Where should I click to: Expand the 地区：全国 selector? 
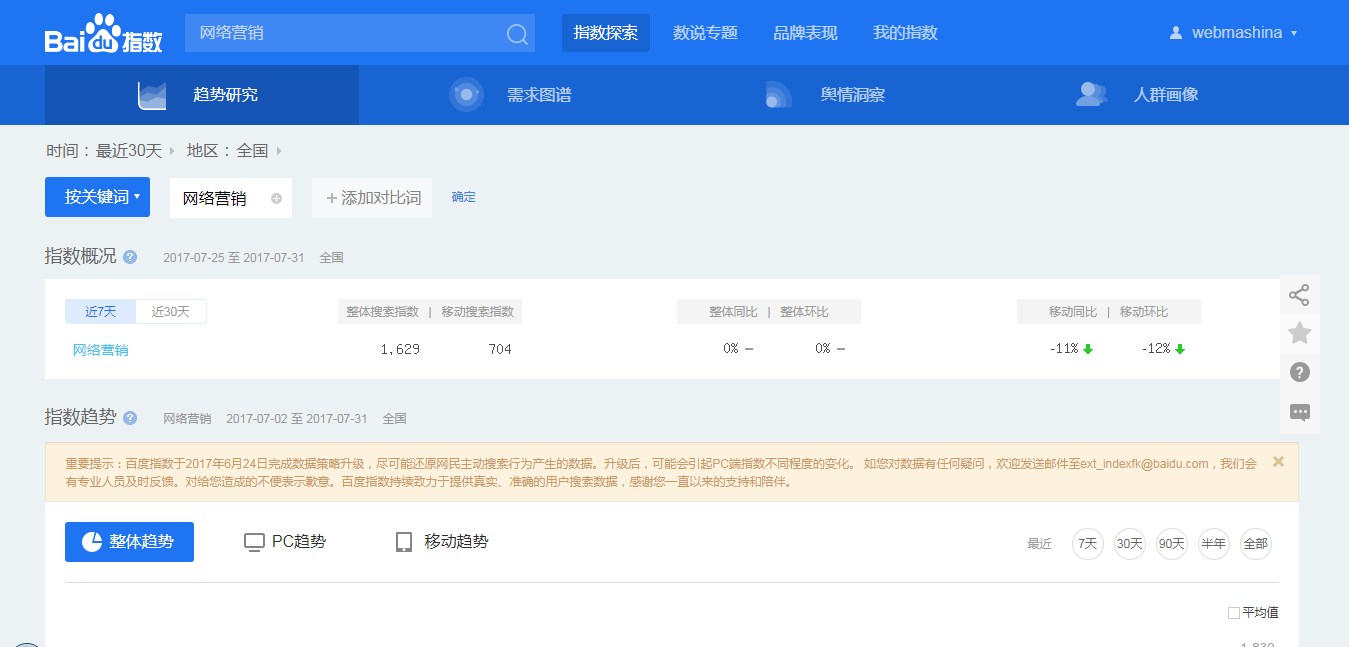click(234, 151)
